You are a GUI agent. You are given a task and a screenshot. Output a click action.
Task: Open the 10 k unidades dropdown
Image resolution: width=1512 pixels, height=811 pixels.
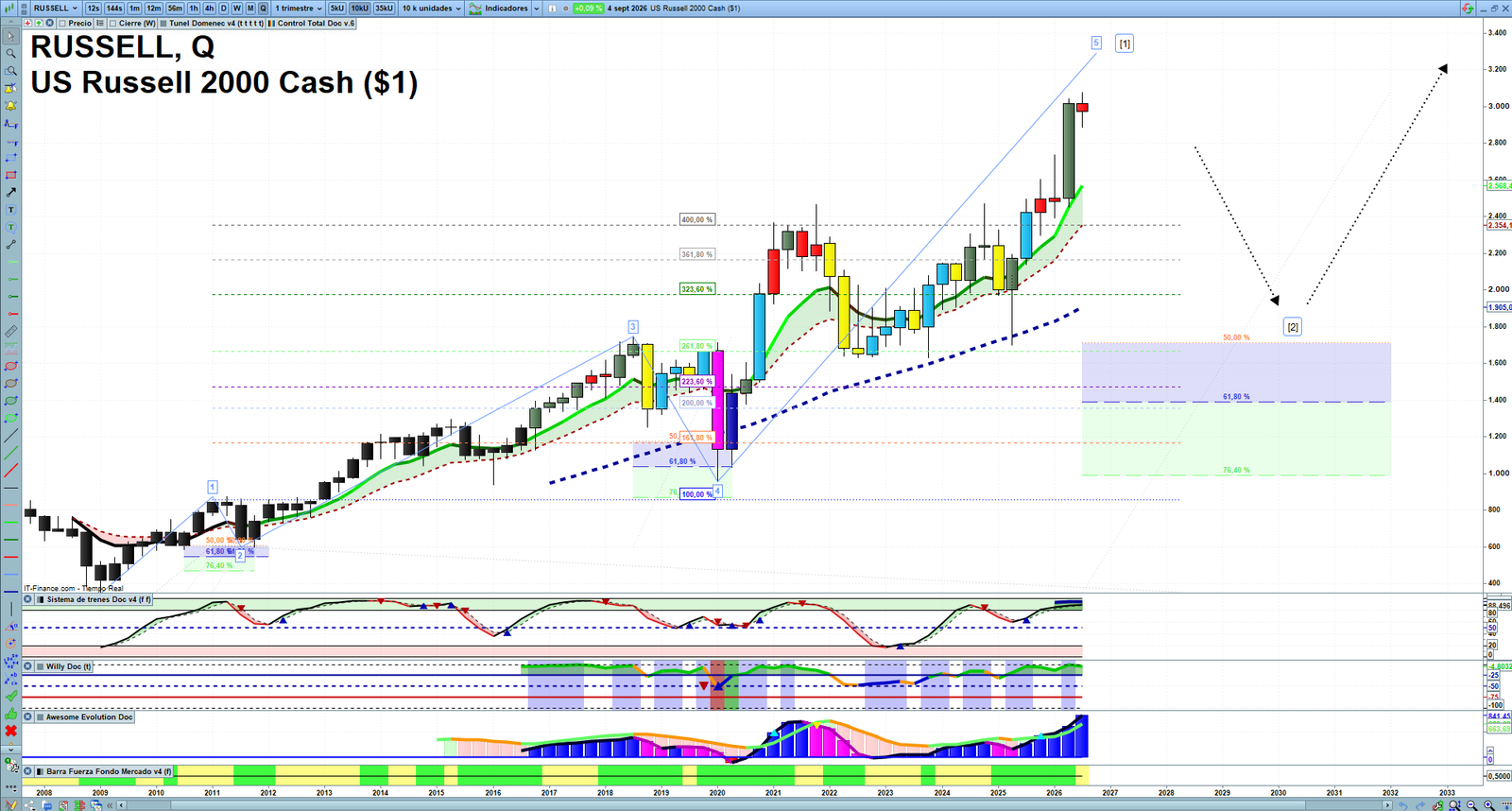click(432, 9)
